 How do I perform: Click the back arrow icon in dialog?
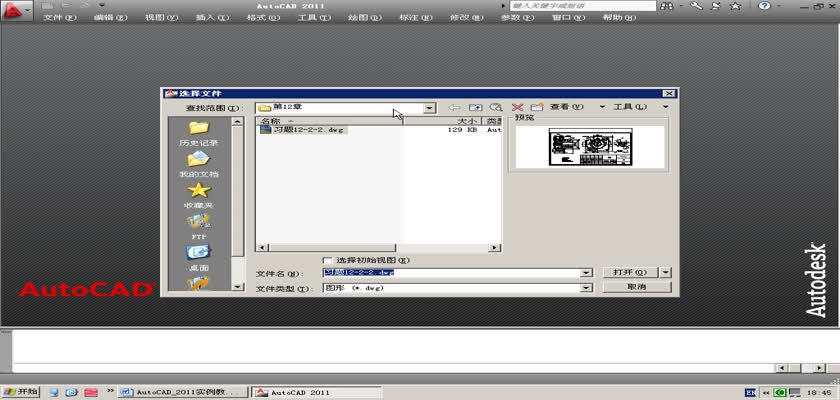(x=454, y=108)
